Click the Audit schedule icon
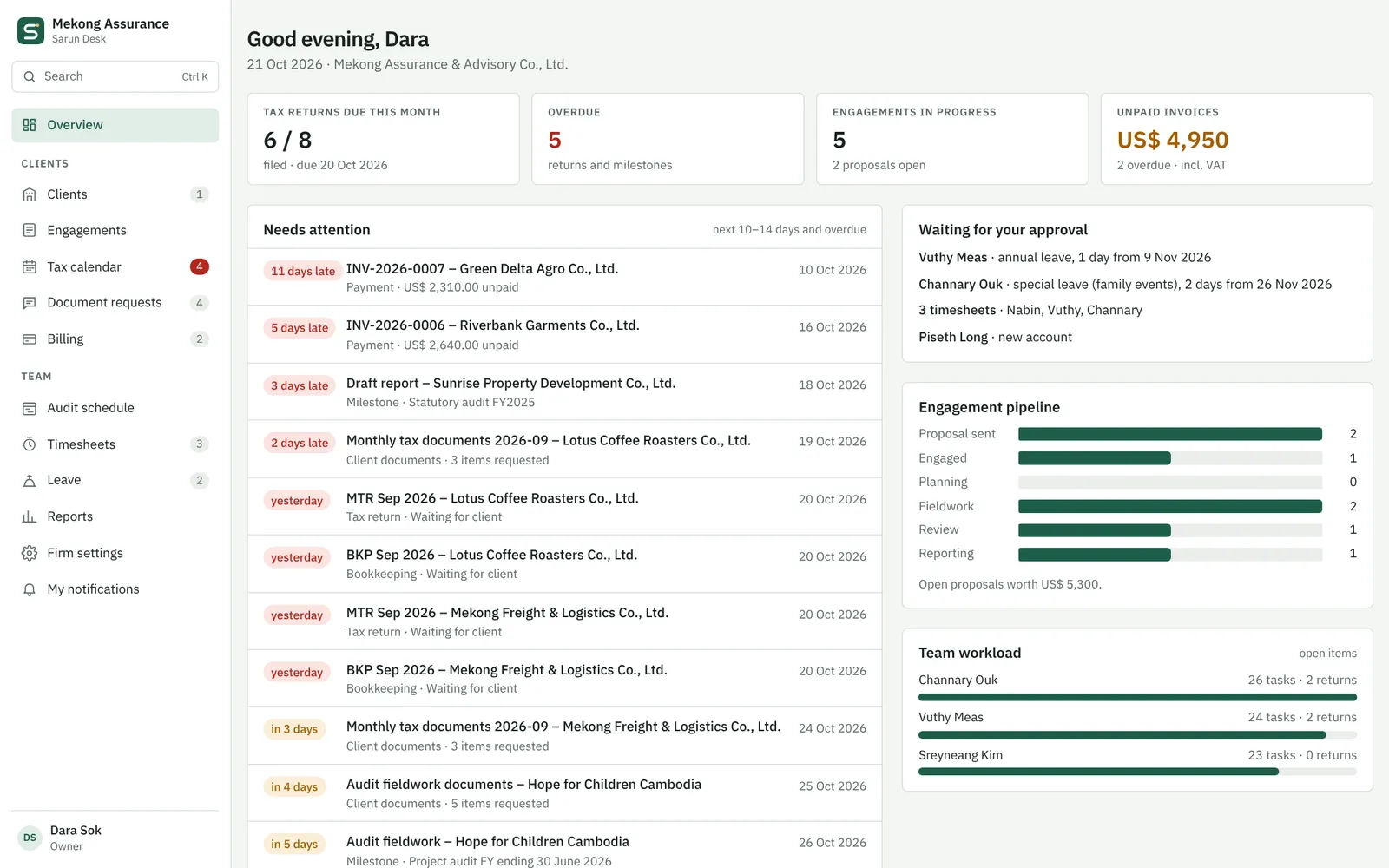This screenshot has height=868, width=1389. point(30,408)
